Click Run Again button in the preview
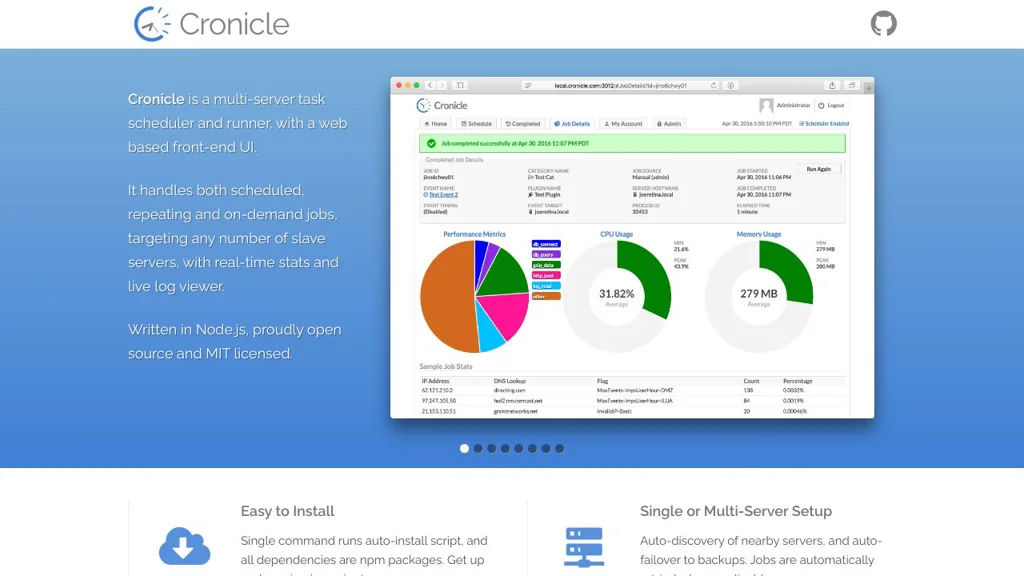This screenshot has height=576, width=1024. point(818,169)
